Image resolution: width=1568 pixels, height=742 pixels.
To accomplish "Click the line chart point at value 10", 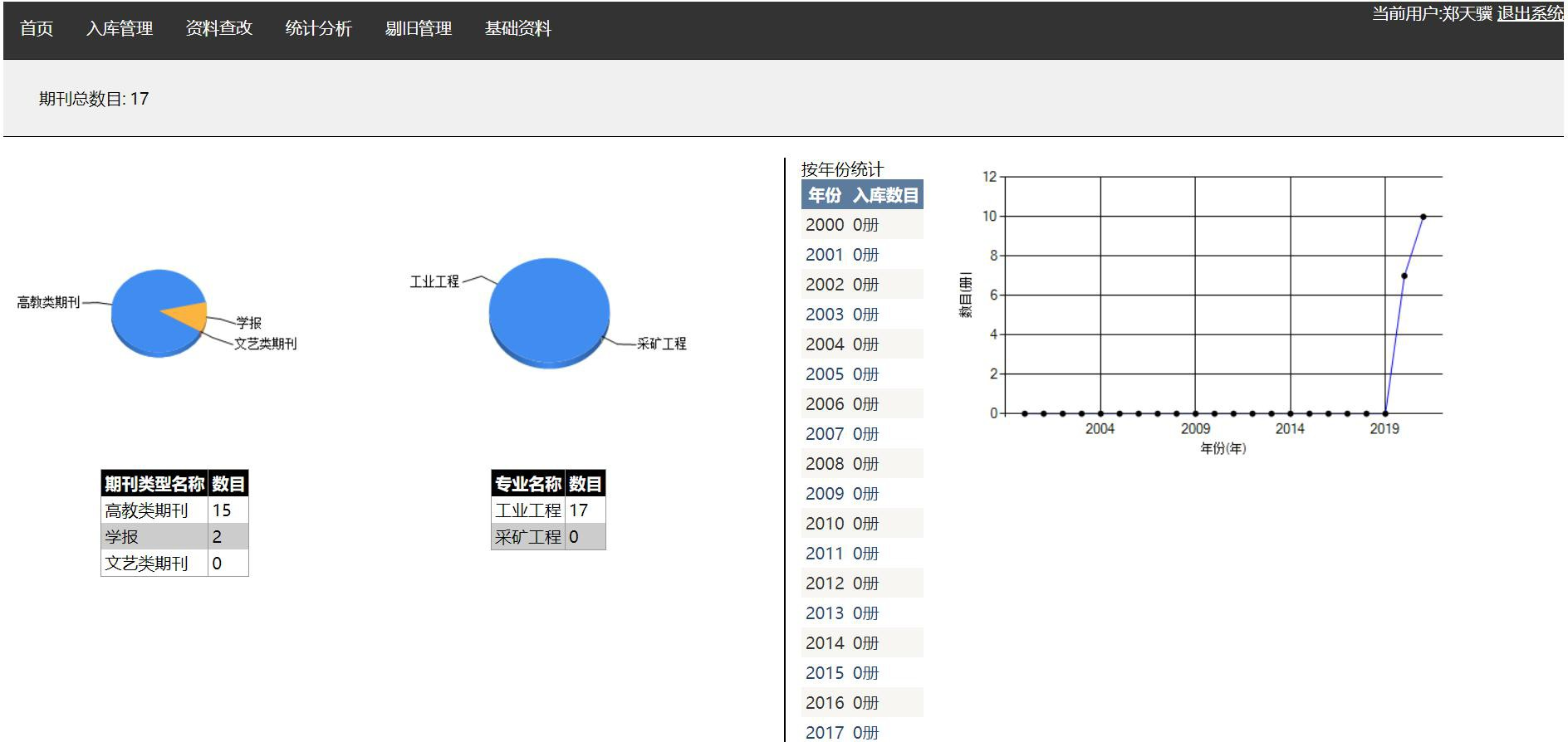I will point(1423,217).
